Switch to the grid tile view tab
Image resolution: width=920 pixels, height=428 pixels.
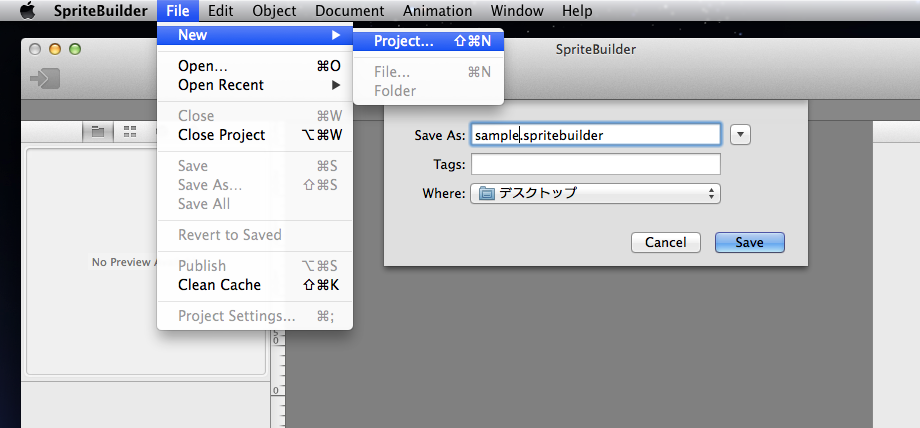pos(130,132)
